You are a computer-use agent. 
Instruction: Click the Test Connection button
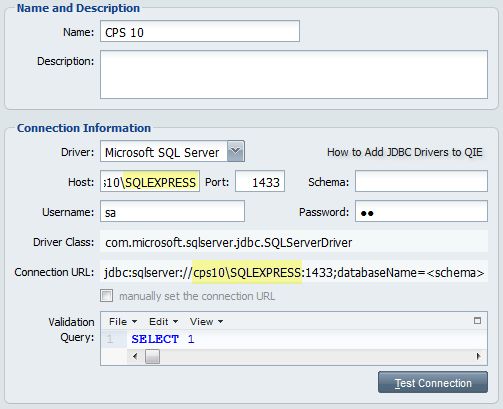pos(433,382)
